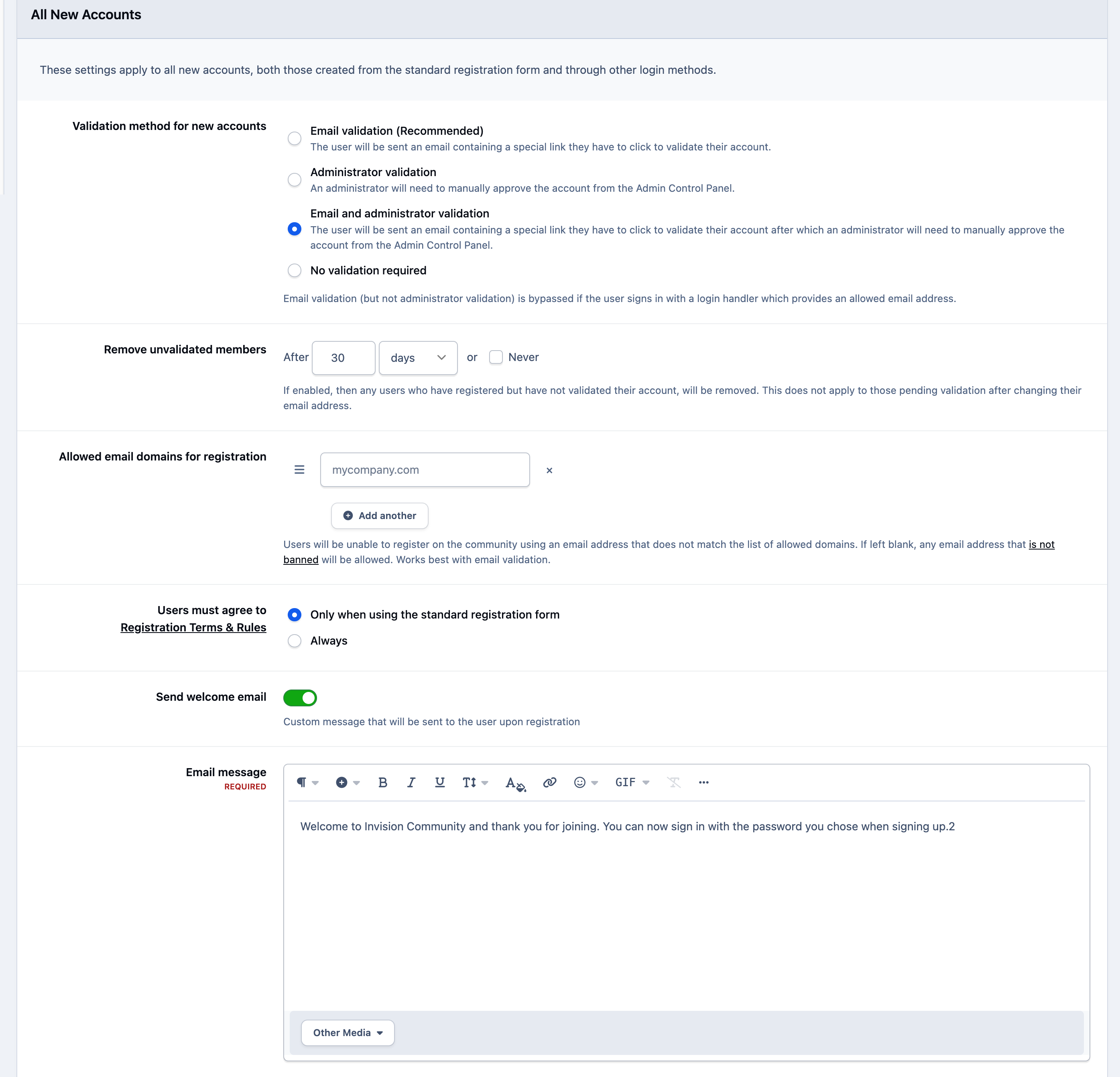The height and width of the screenshot is (1077, 1120).
Task: Toggle italic formatting
Action: coord(411,782)
